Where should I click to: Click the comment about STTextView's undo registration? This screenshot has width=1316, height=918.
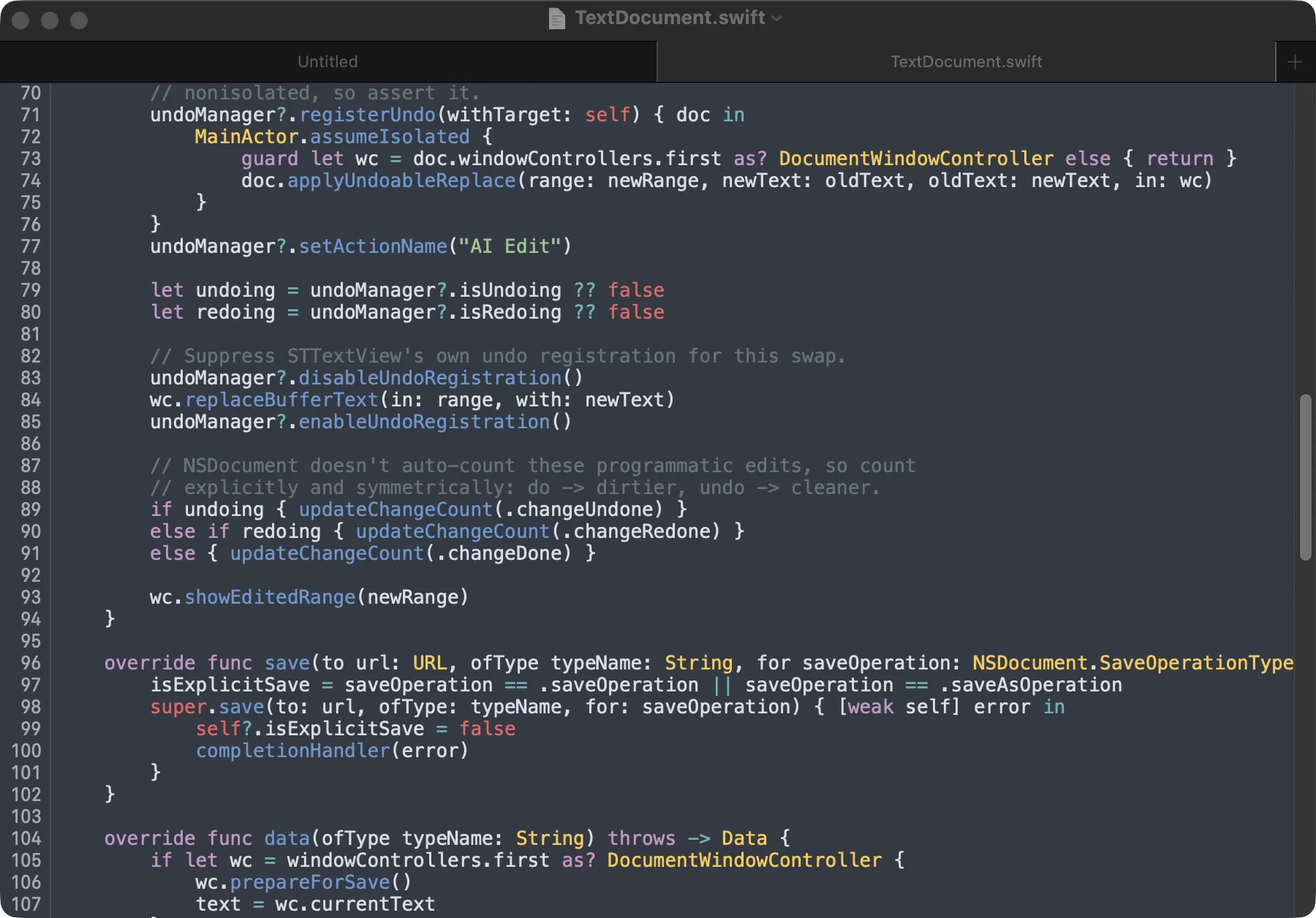pyautogui.click(x=498, y=356)
